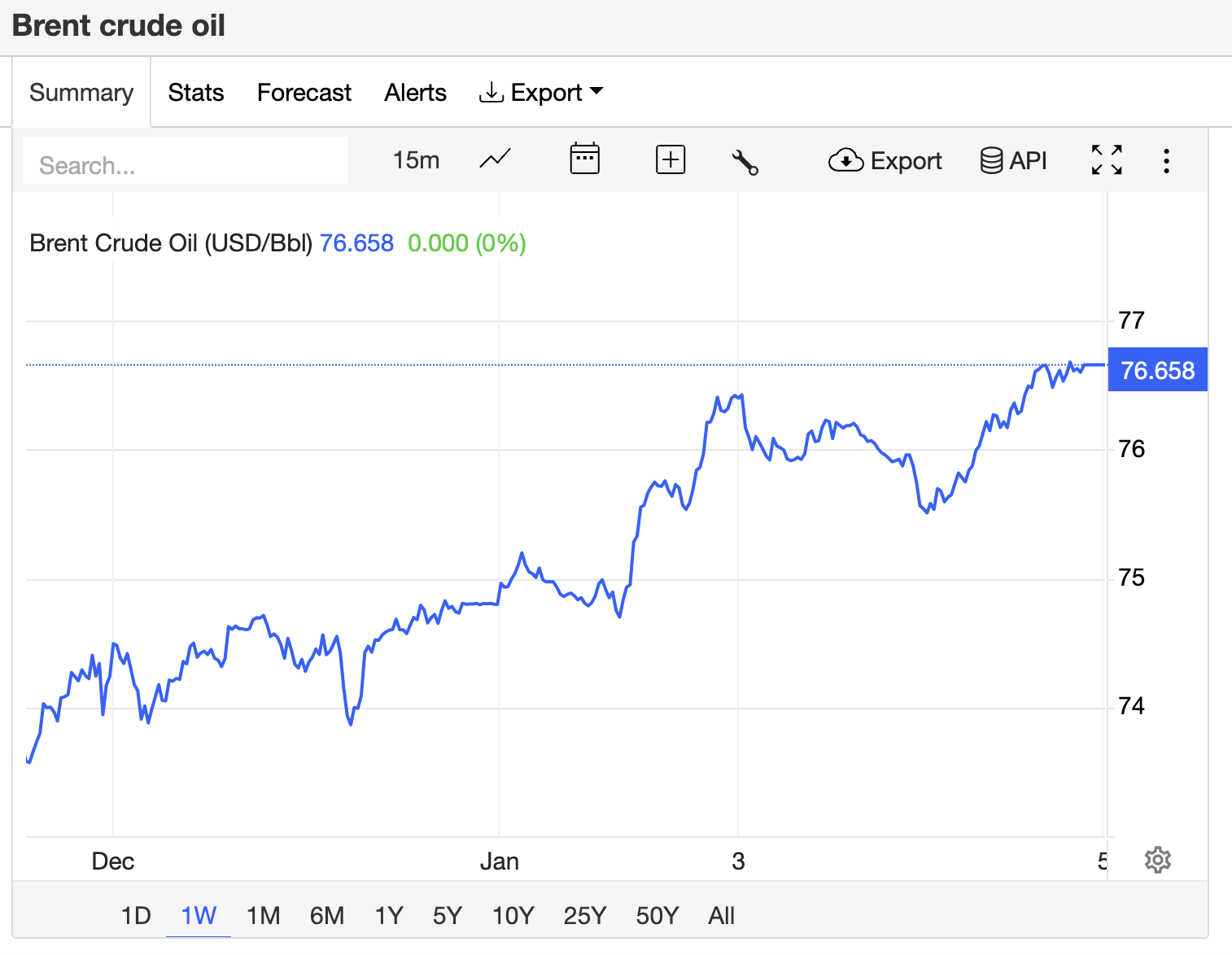
Task: Select the All time range
Action: tap(721, 916)
